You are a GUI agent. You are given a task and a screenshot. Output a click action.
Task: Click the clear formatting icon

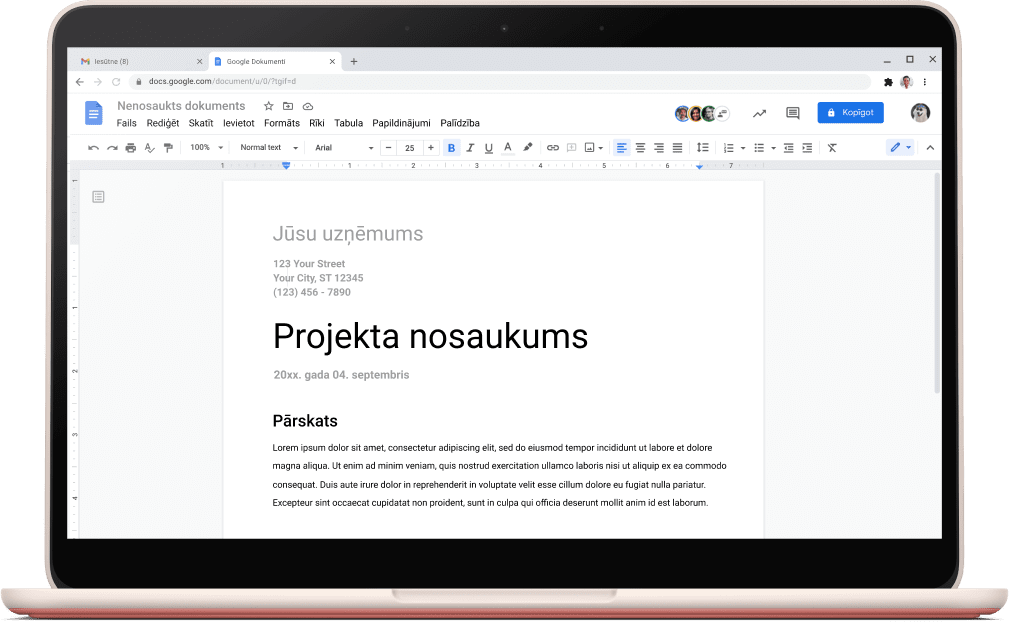[832, 148]
